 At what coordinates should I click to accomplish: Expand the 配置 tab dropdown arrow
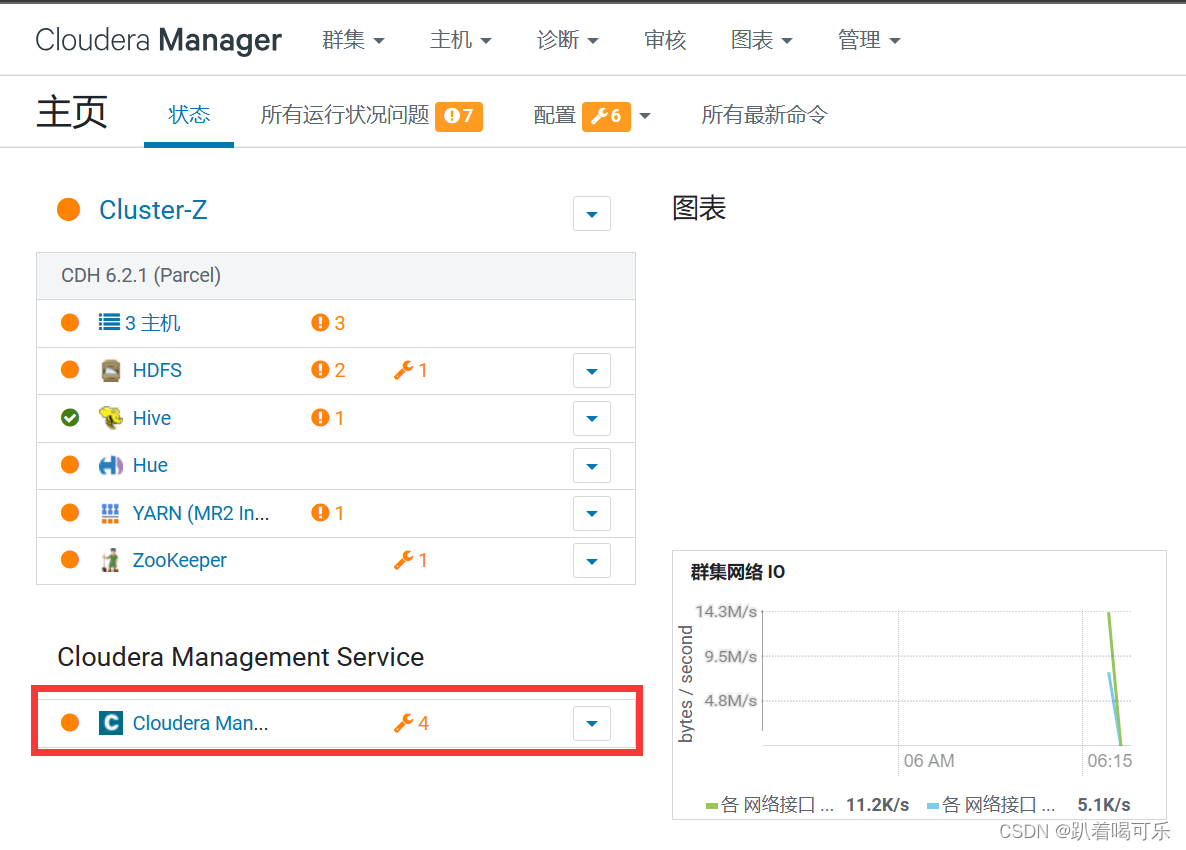644,116
